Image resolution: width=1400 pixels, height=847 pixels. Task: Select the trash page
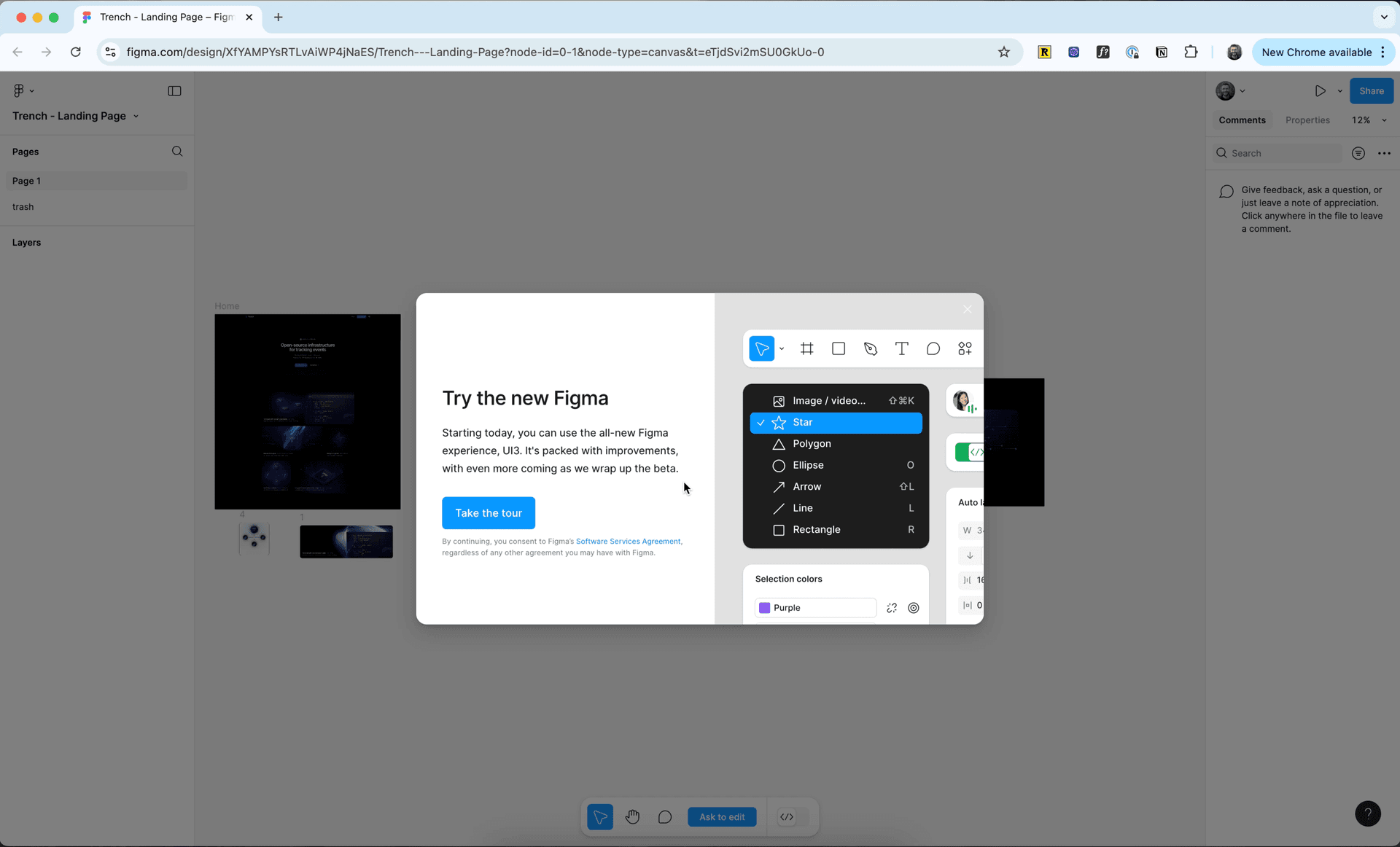[x=97, y=207]
